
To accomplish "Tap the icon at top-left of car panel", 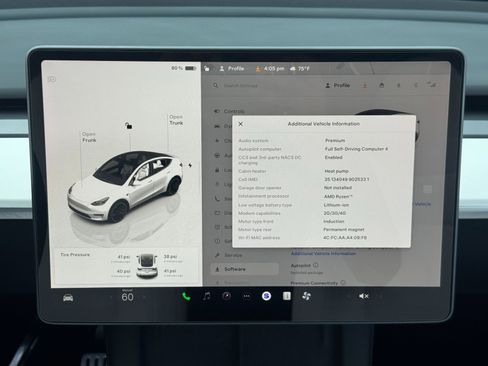I will [52, 79].
